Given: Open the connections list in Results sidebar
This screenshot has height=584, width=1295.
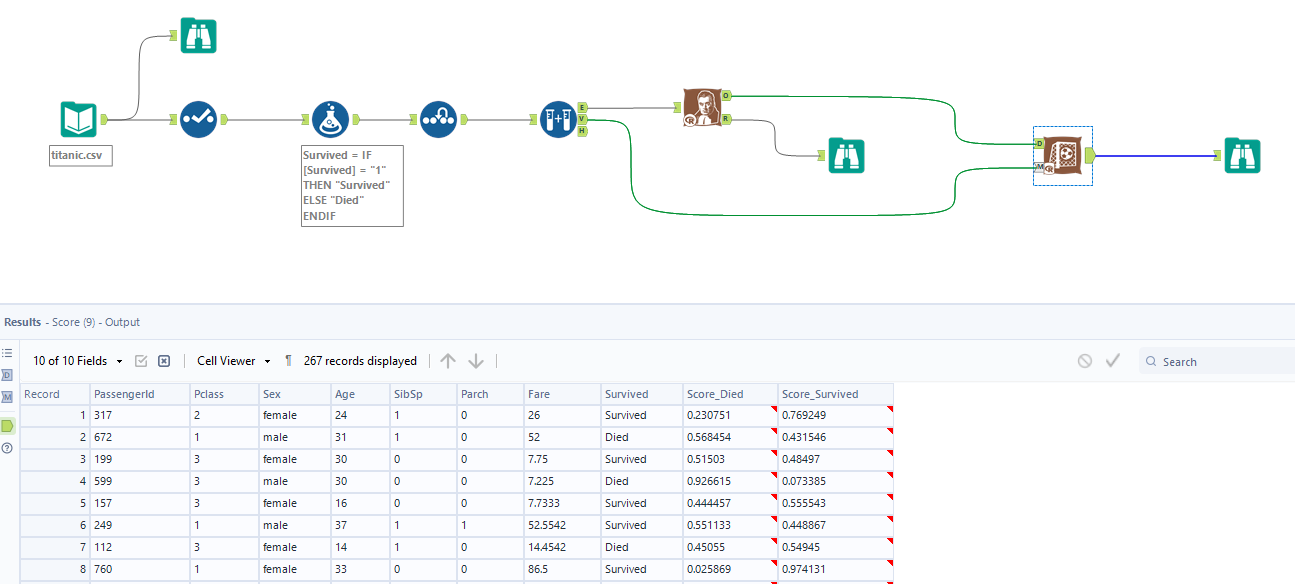Looking at the screenshot, I should click(x=7, y=352).
